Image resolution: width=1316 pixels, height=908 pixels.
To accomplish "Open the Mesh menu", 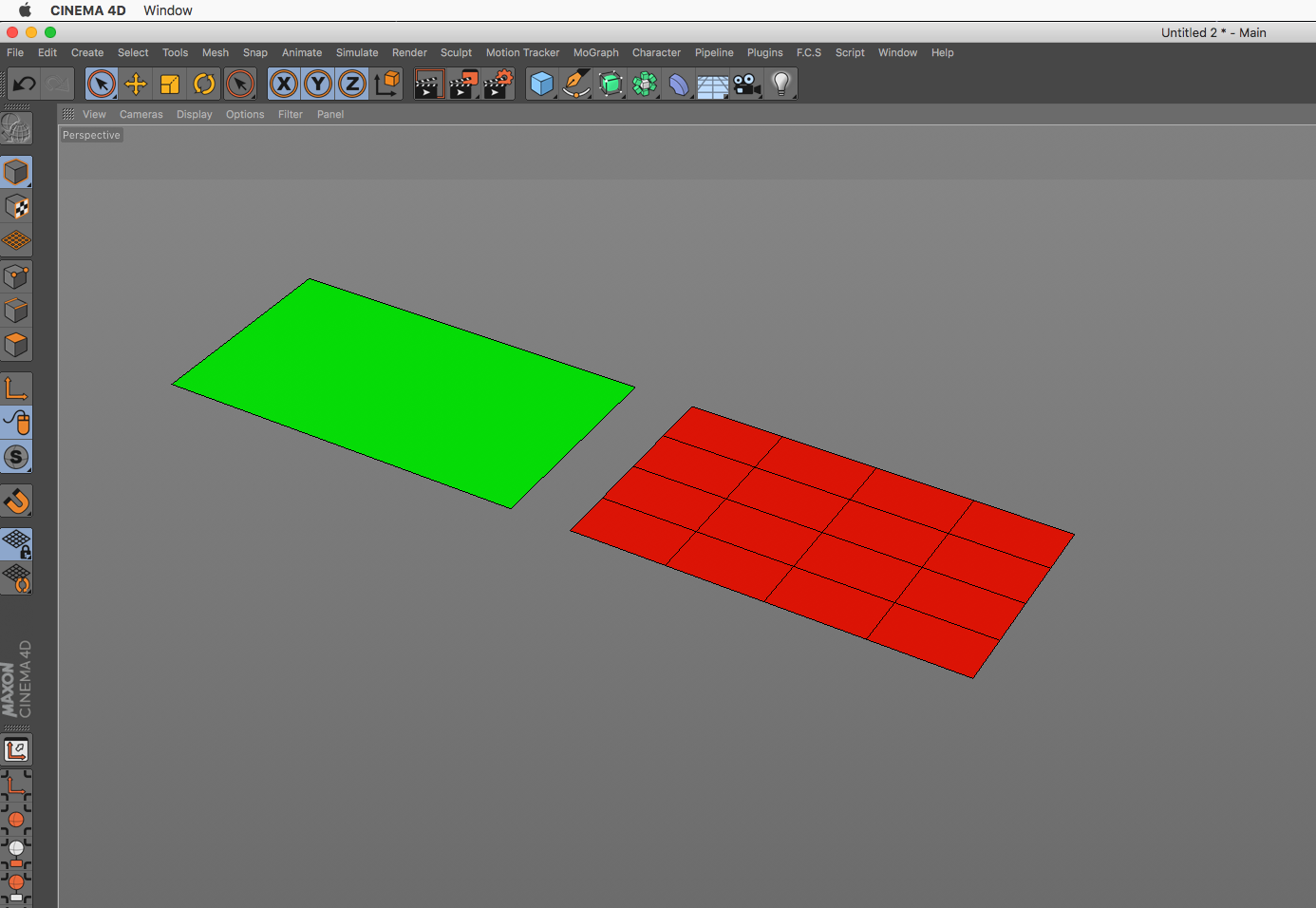I will [x=216, y=52].
